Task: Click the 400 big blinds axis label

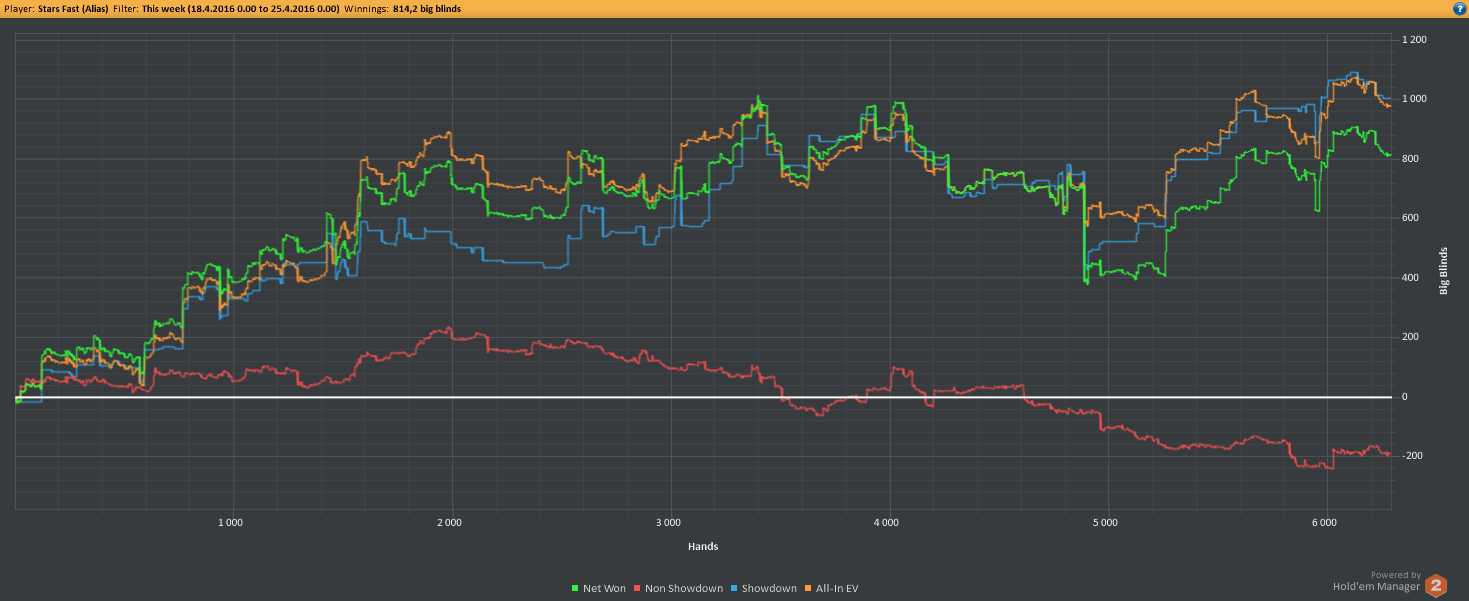Action: click(x=1410, y=278)
